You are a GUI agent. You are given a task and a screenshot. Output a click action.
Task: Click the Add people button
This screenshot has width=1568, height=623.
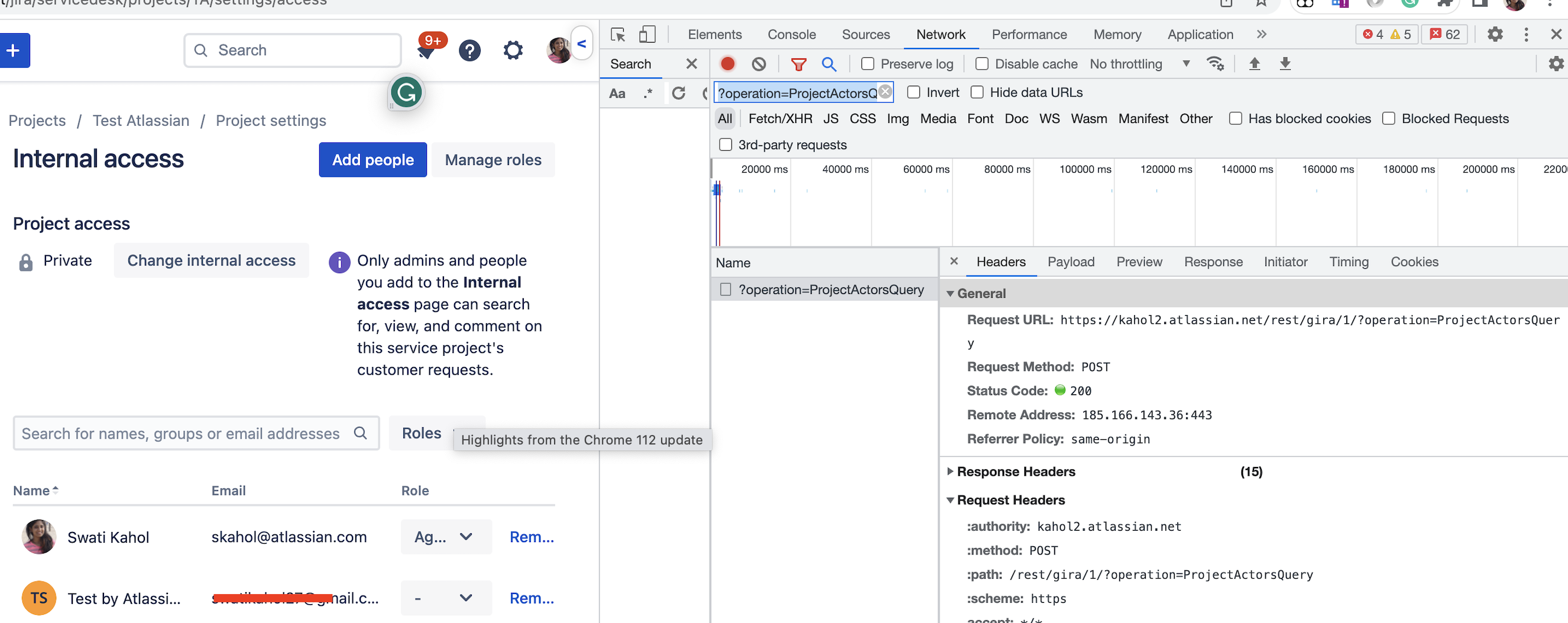click(372, 160)
